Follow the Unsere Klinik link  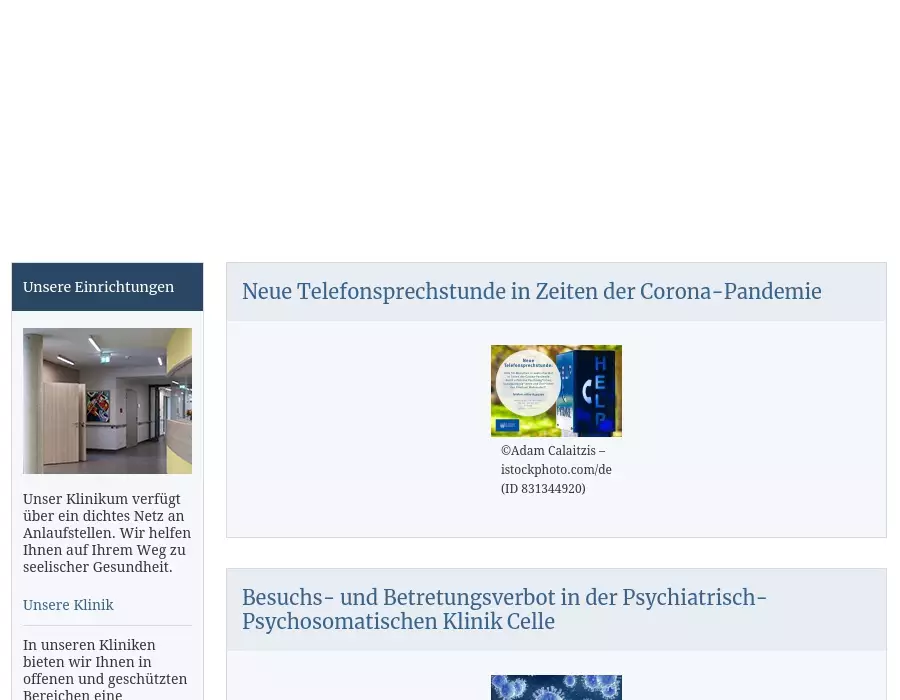pos(68,605)
